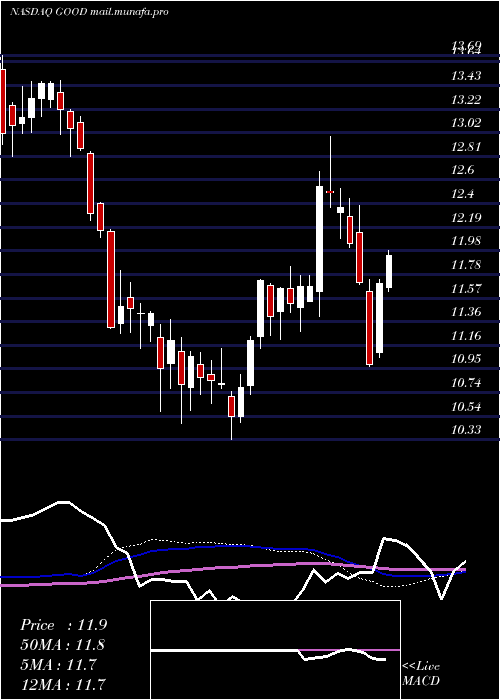Screen dimensions: 500x700
Task: Click the 12.6 price axis label
Action: [463, 170]
